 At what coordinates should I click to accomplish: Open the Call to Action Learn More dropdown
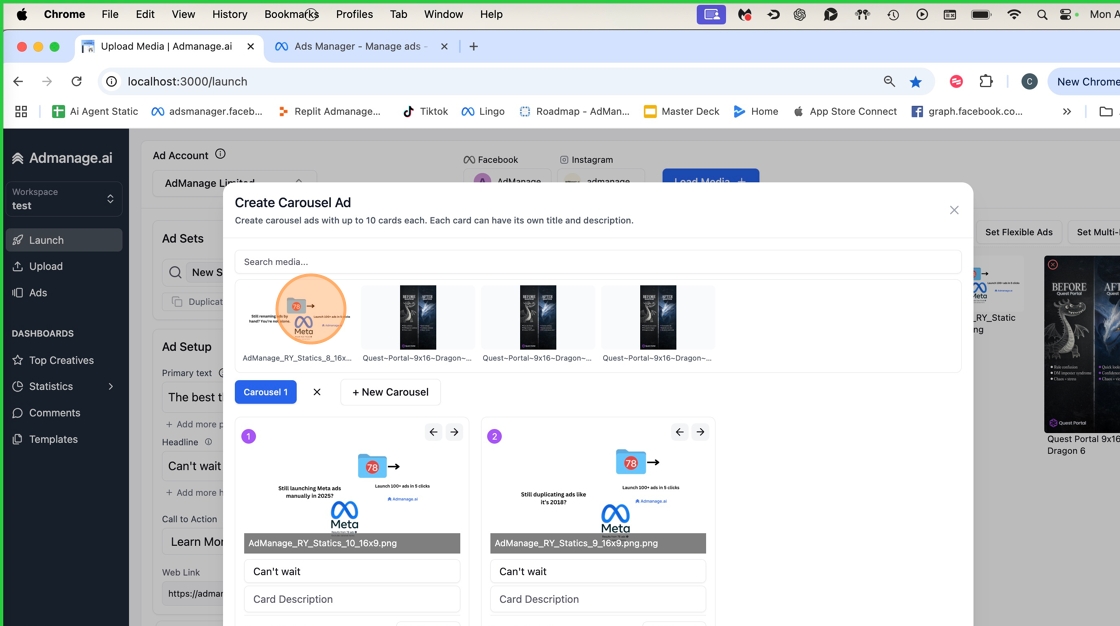193,542
